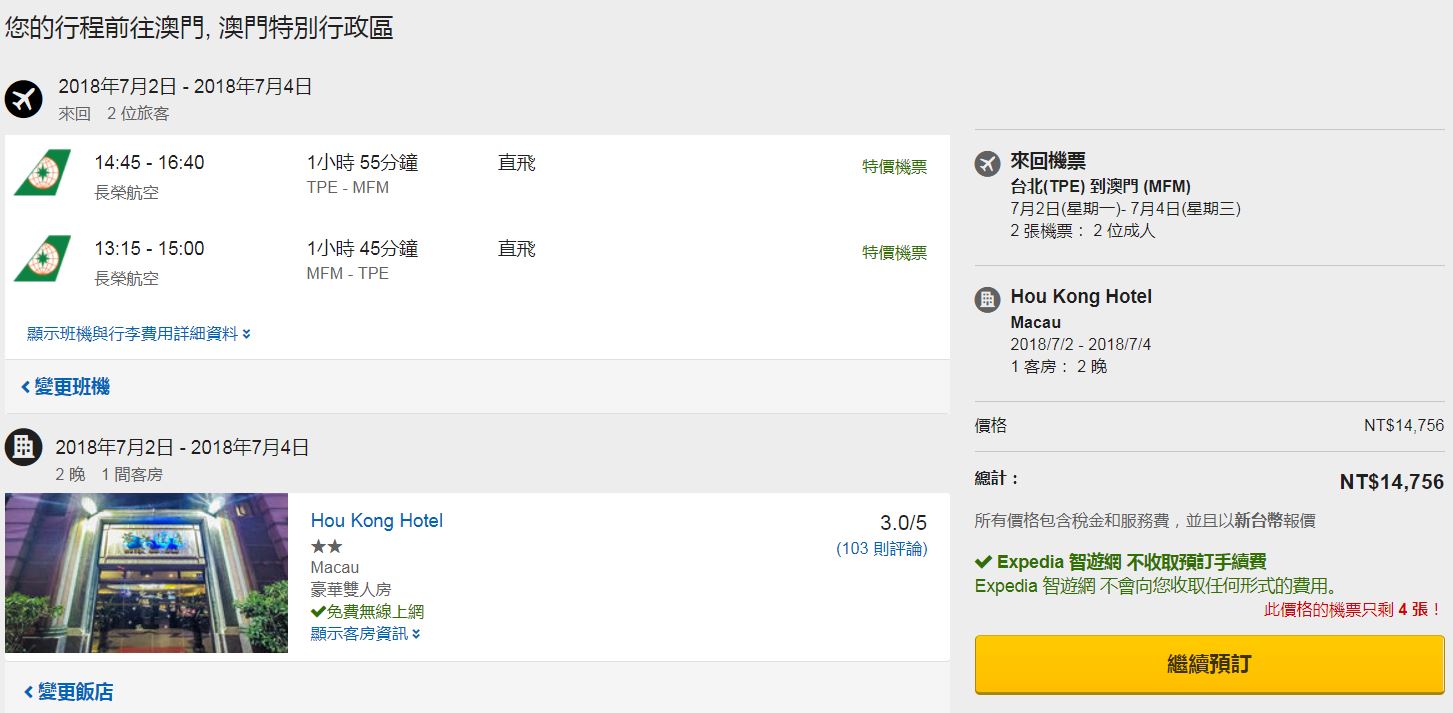
Task: Click the TPE - MFM route text
Action: (x=348, y=187)
